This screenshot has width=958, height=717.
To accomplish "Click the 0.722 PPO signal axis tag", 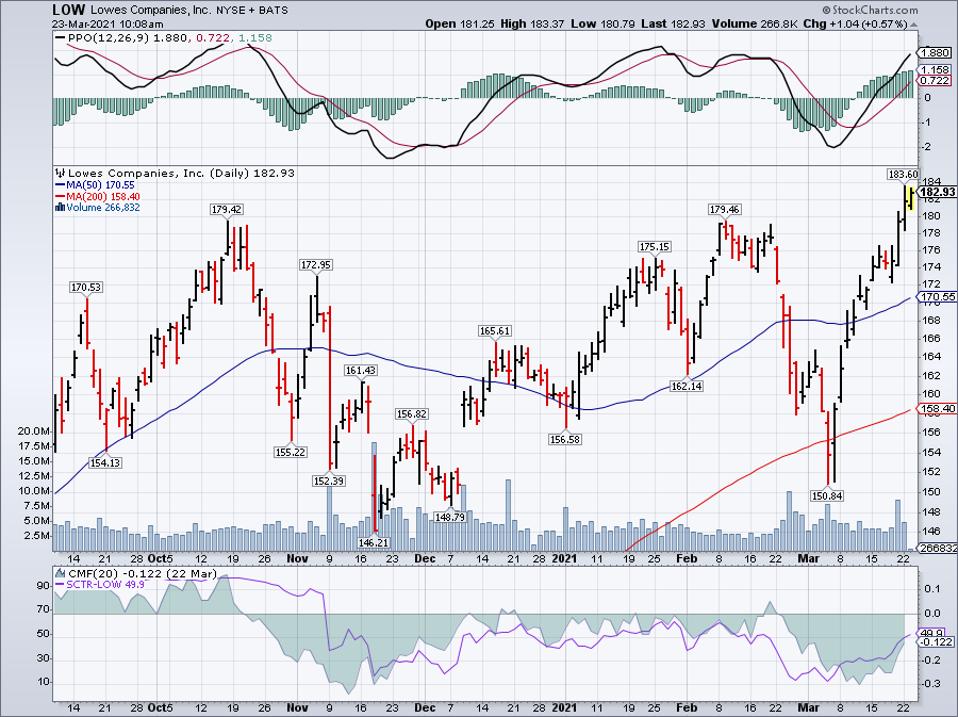I will coord(935,81).
